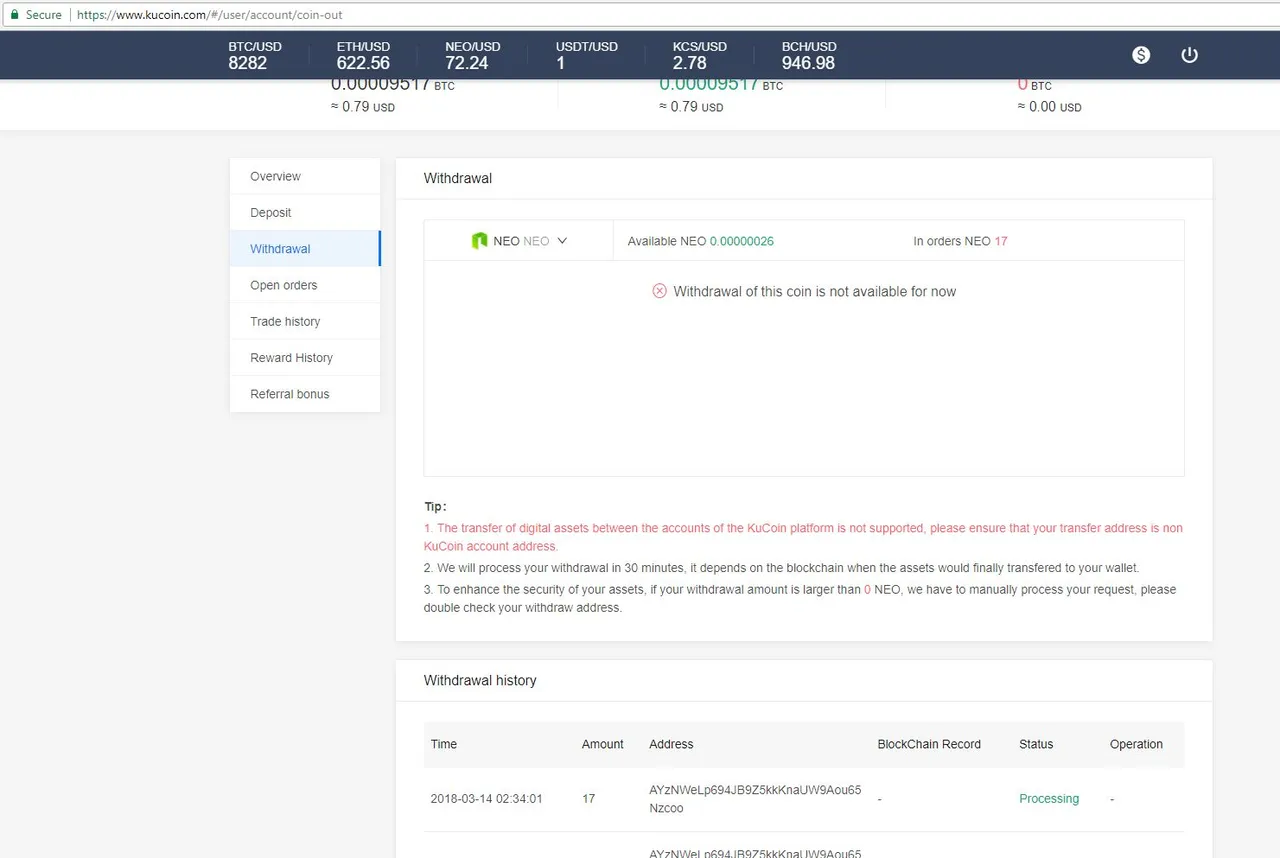This screenshot has width=1280, height=858.
Task: Click the Withdrawal history heading
Action: (x=480, y=680)
